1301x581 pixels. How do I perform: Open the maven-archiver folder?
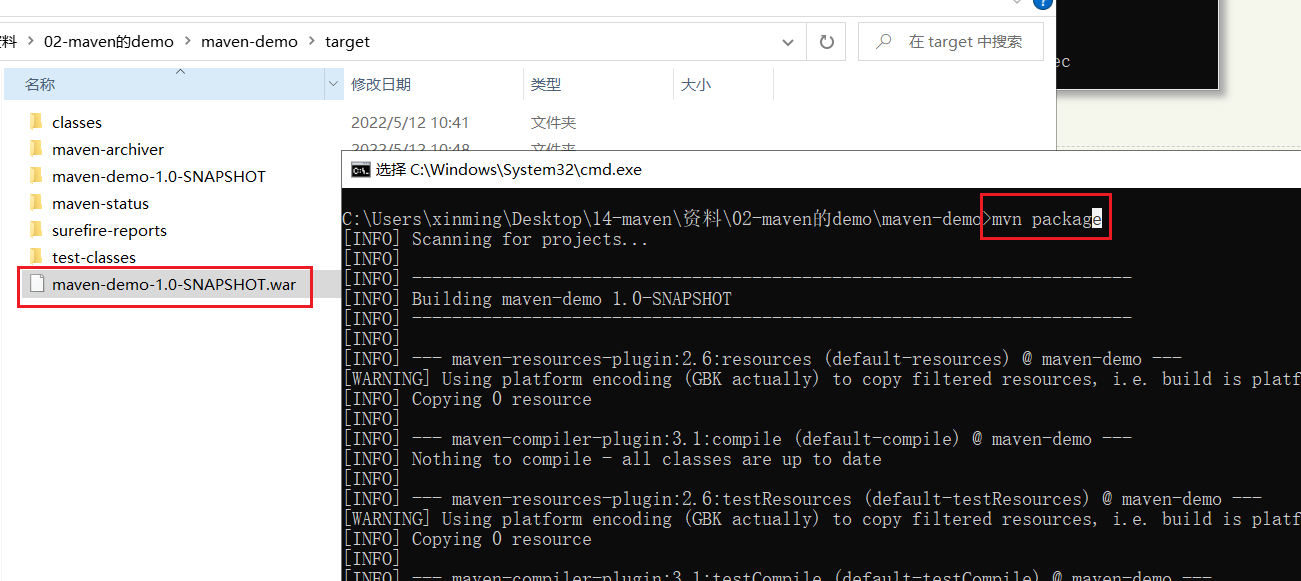tap(110, 149)
